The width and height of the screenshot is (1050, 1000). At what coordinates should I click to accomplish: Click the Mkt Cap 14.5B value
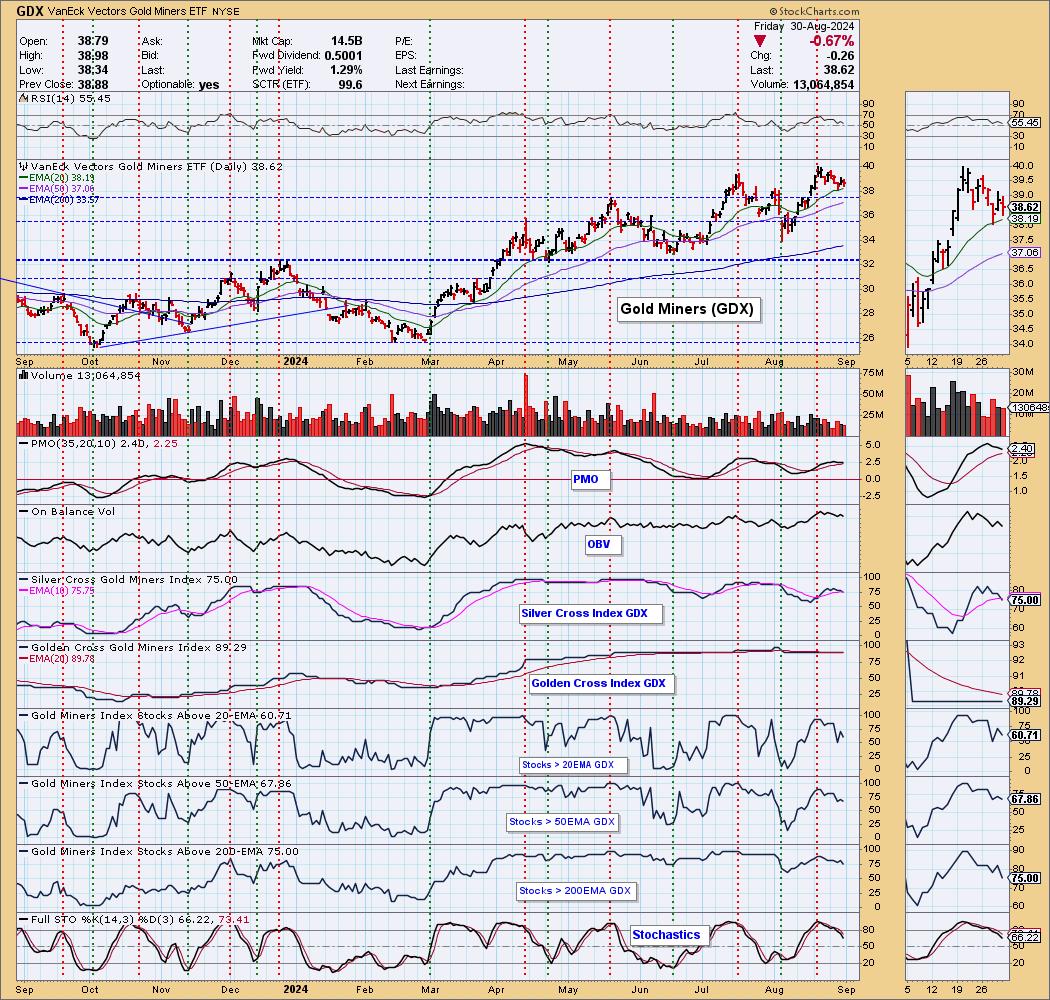point(346,41)
